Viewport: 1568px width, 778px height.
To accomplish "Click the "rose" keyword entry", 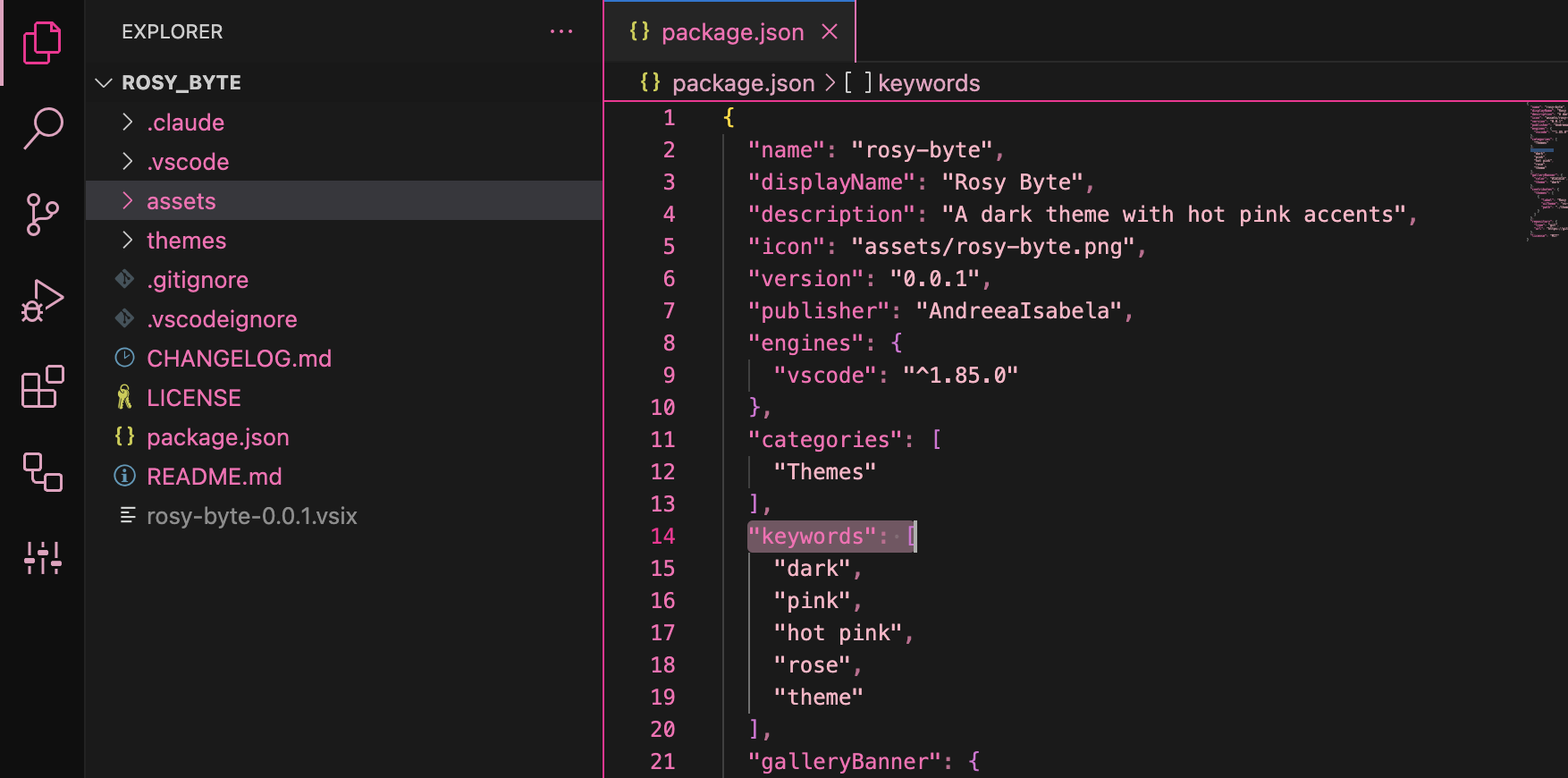I will [x=813, y=665].
